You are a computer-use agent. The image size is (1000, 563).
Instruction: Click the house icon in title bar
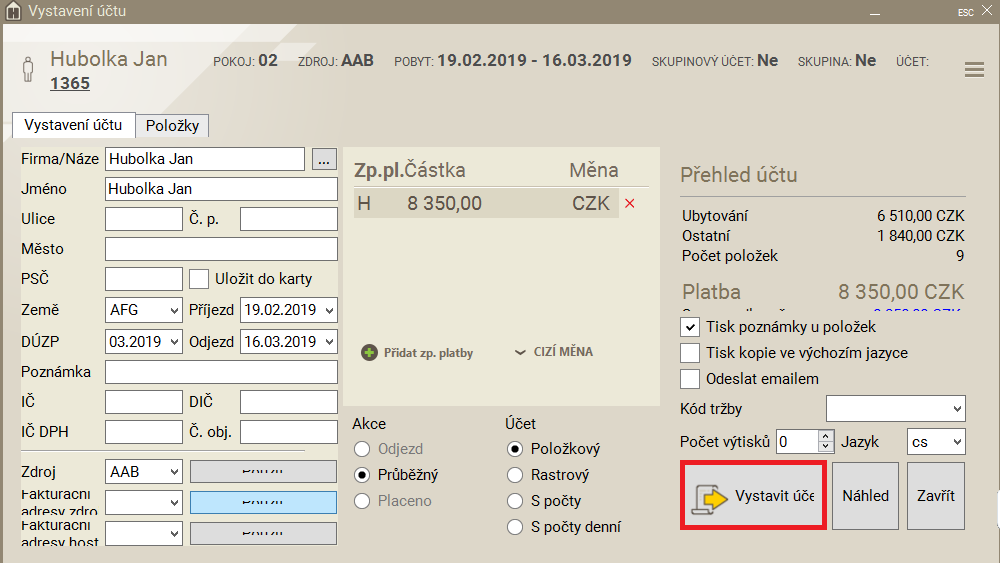(x=14, y=12)
